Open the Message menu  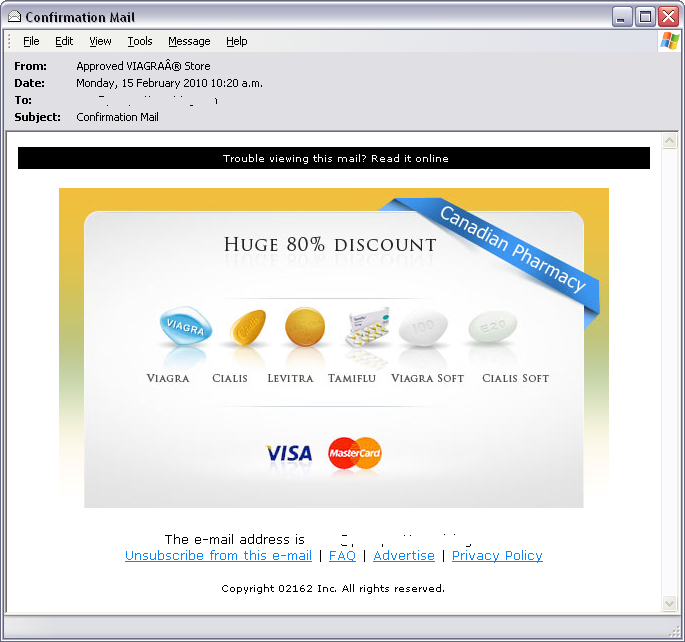(189, 41)
